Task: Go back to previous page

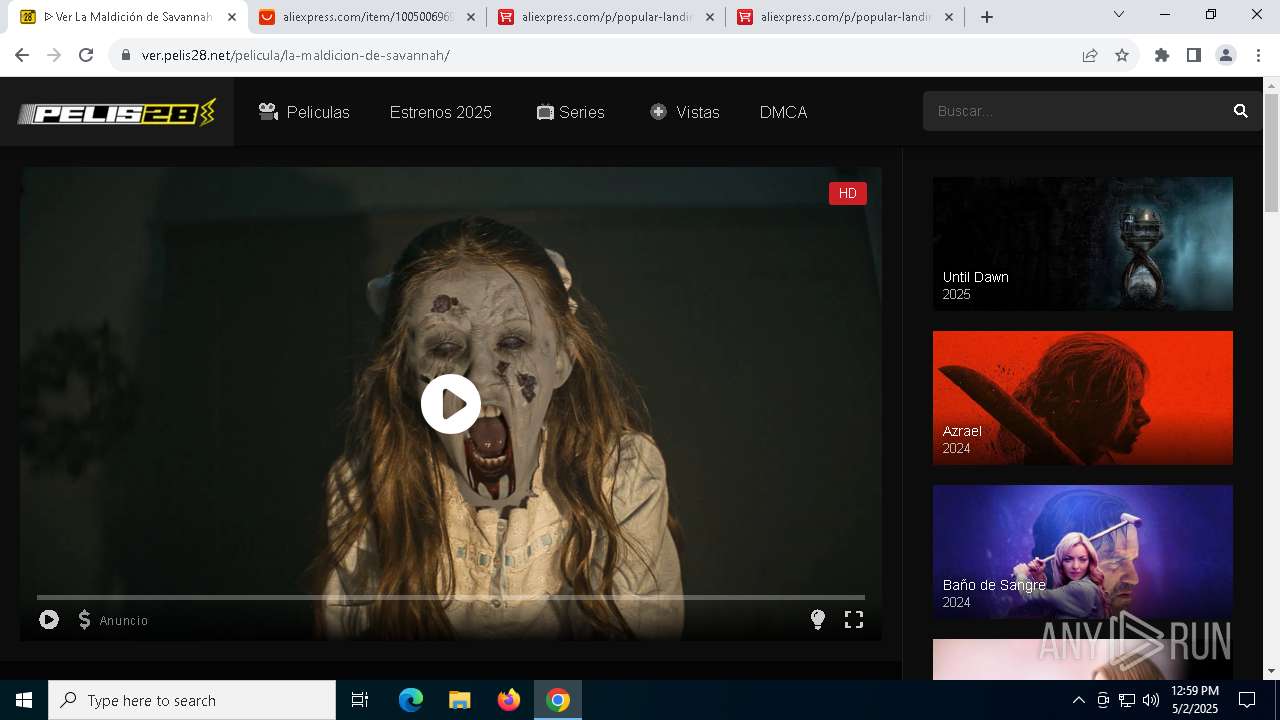Action: pyautogui.click(x=22, y=55)
